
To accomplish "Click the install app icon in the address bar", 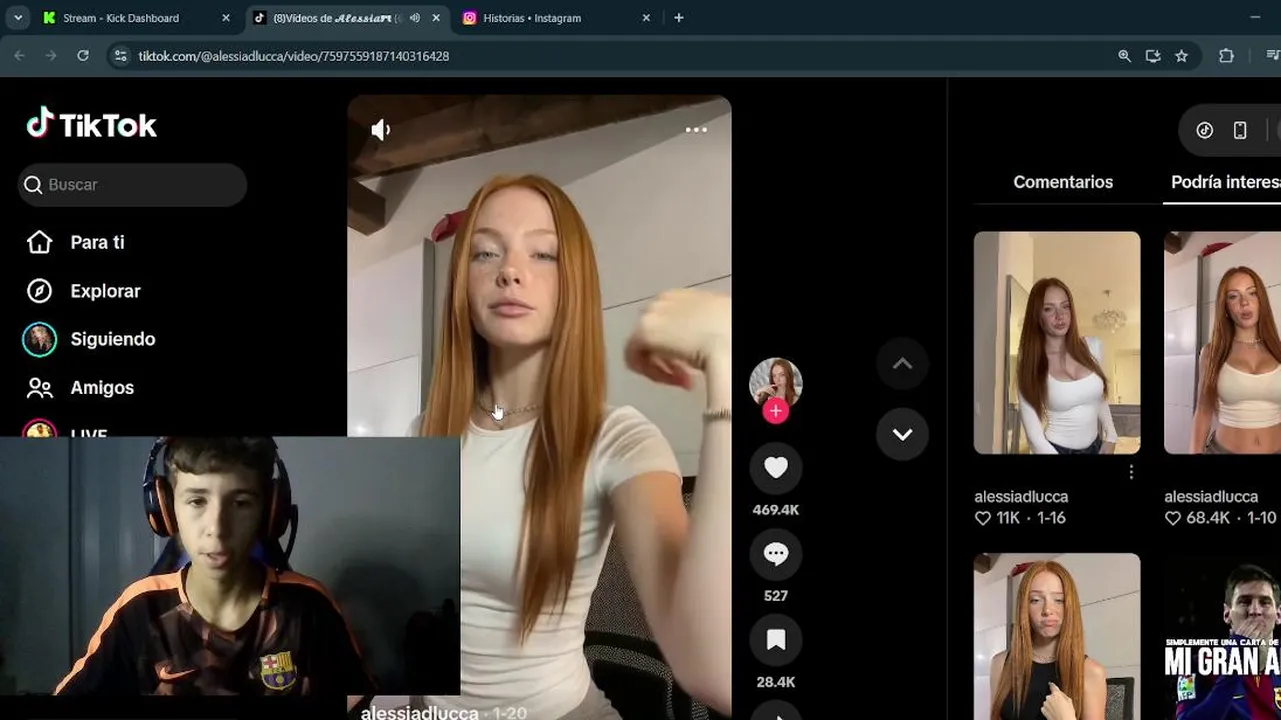I will click(x=1153, y=56).
